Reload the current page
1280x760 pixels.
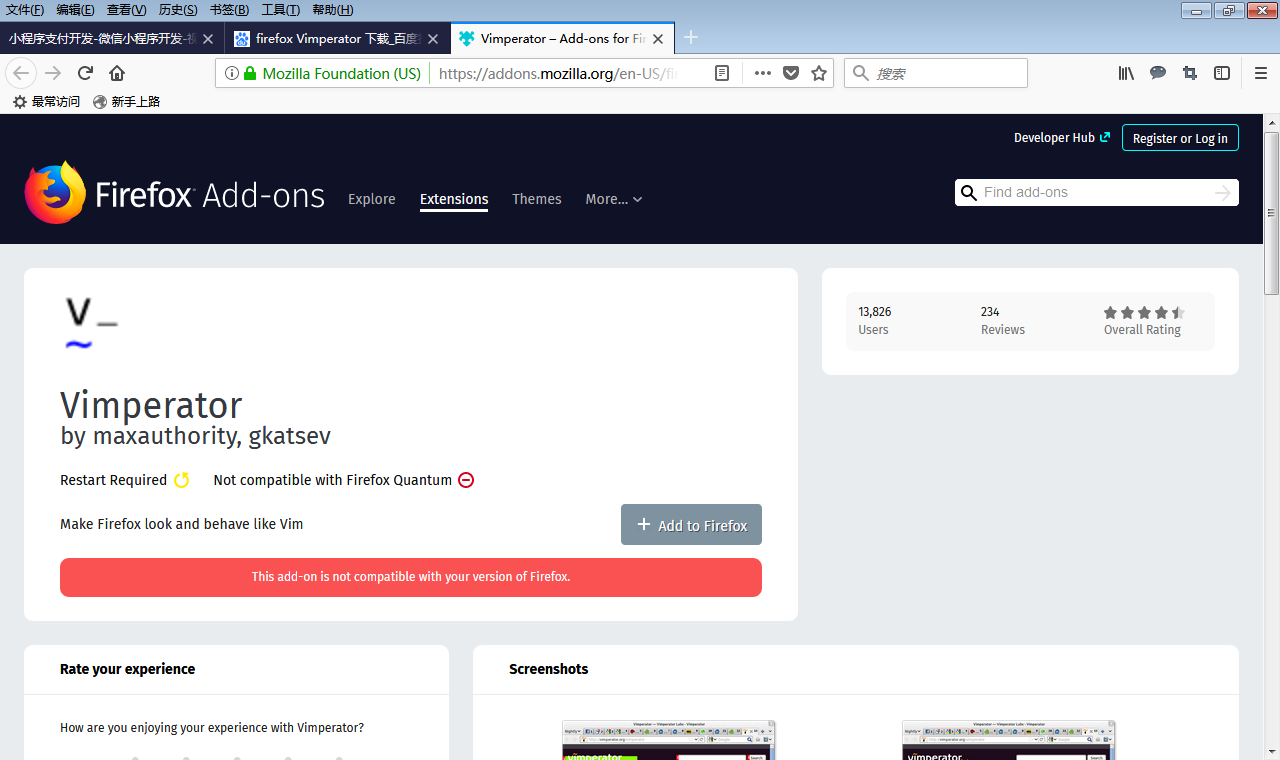tap(86, 73)
